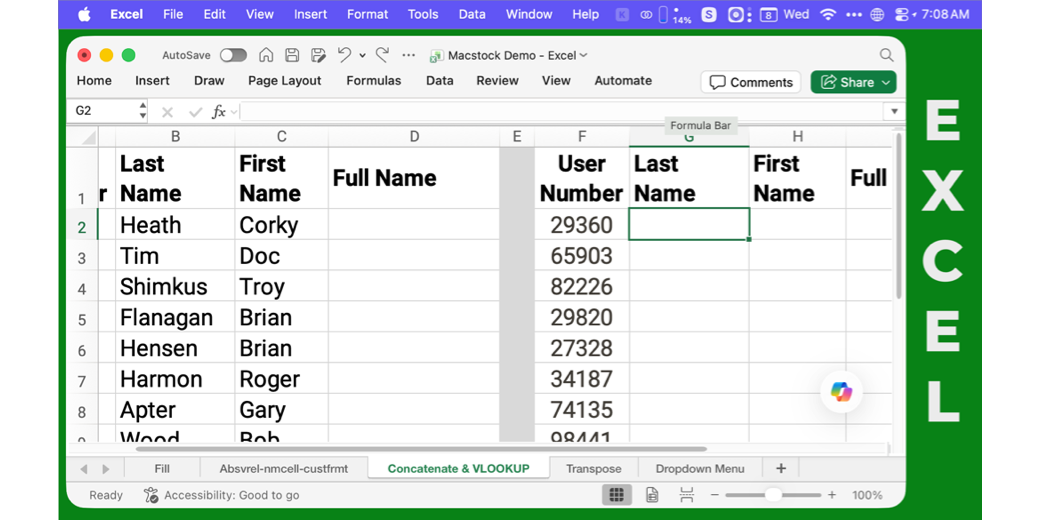This screenshot has width=1040, height=520.
Task: Open the Control Center icon
Action: [900, 14]
